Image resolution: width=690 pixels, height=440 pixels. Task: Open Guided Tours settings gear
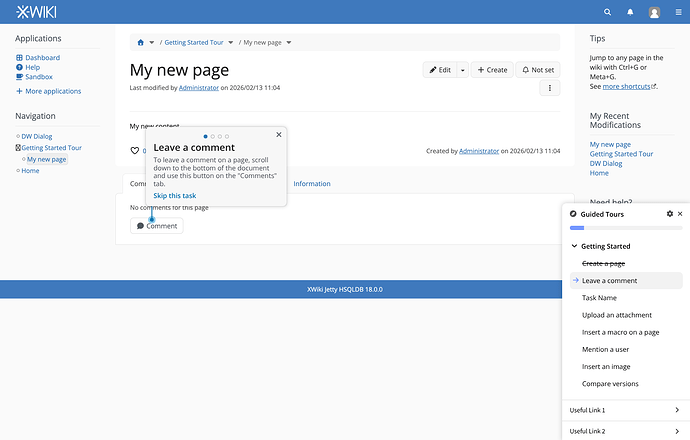[670, 214]
